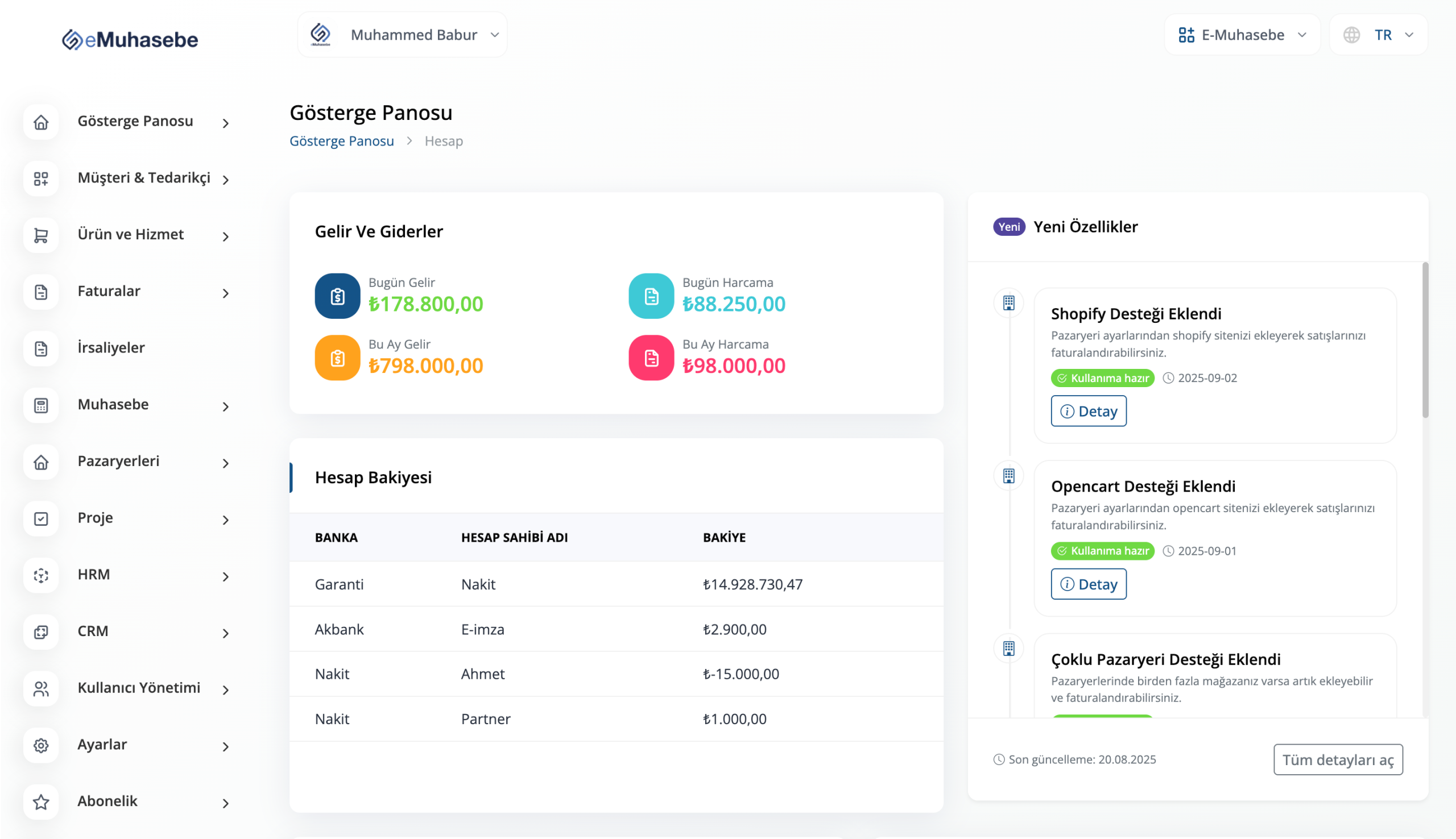Click the Abonelik star icon
Screen dimensions: 1456x839
(41, 801)
